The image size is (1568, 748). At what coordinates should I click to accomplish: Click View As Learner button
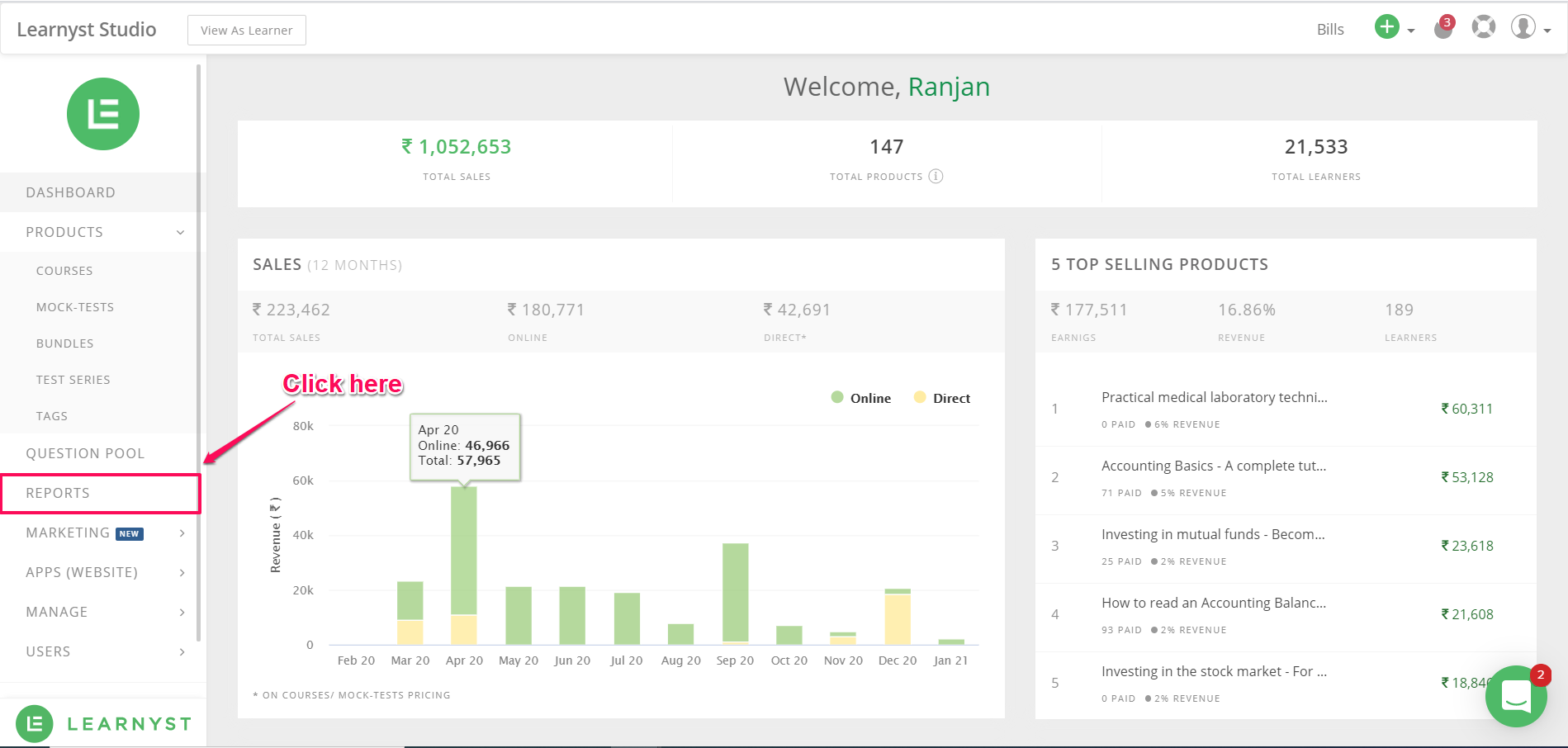[247, 31]
